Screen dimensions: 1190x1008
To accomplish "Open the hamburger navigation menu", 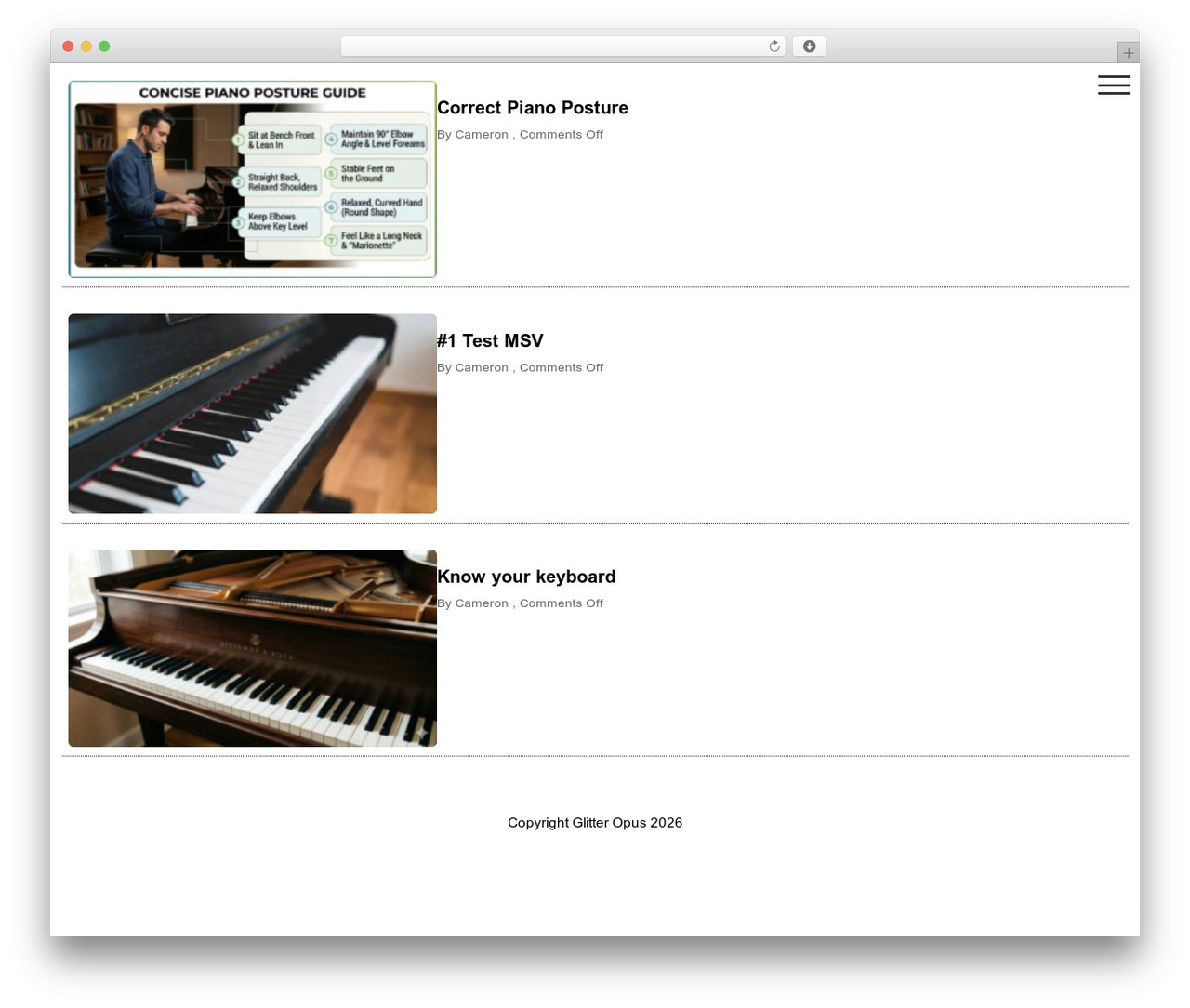I will [1114, 85].
